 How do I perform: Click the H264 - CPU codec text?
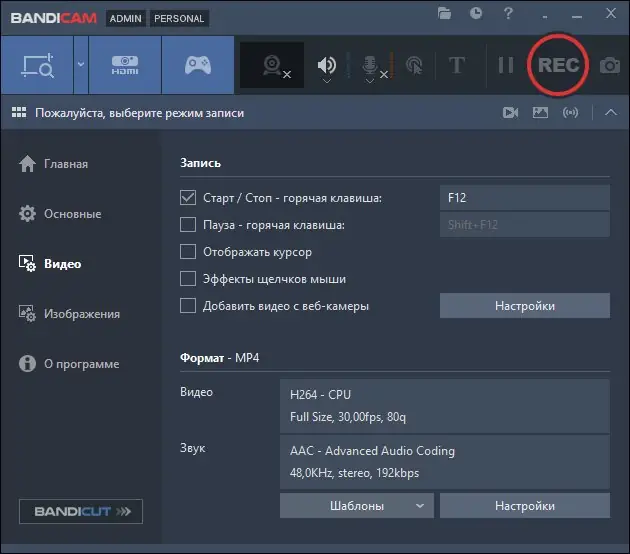pos(320,395)
